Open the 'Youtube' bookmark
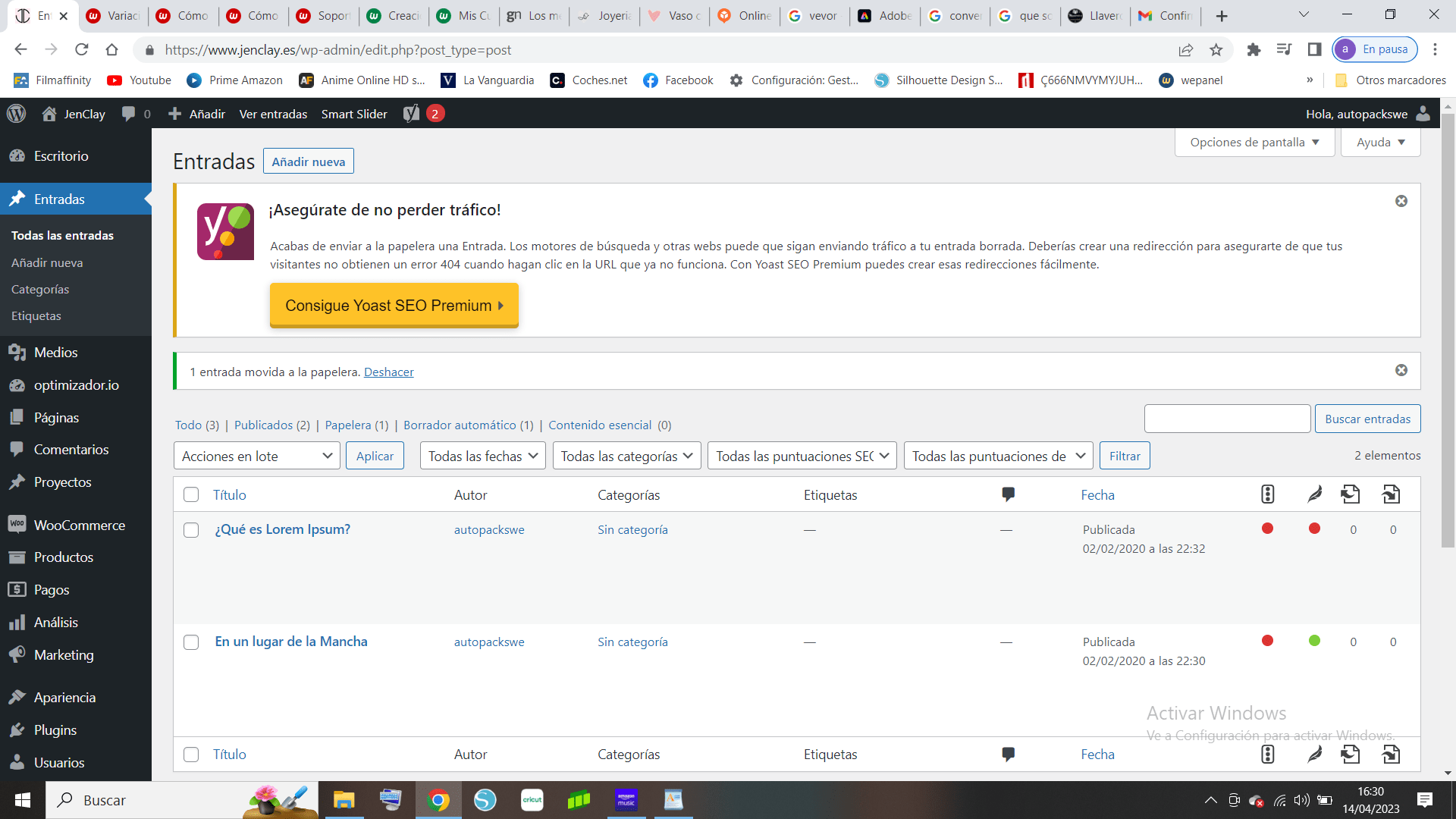 click(140, 80)
